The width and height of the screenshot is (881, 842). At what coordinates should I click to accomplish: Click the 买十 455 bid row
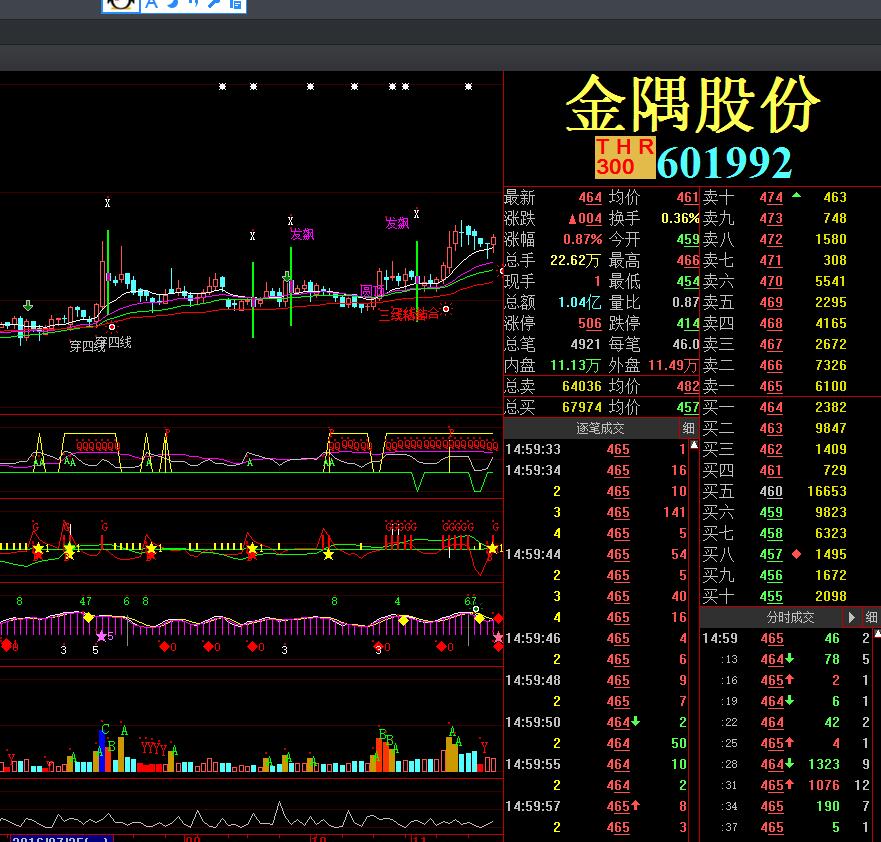789,596
